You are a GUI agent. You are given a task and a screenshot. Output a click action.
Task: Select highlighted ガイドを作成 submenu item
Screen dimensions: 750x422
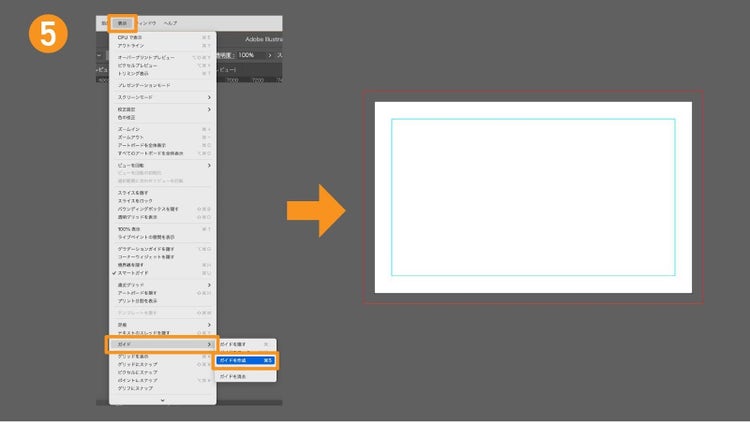click(245, 360)
